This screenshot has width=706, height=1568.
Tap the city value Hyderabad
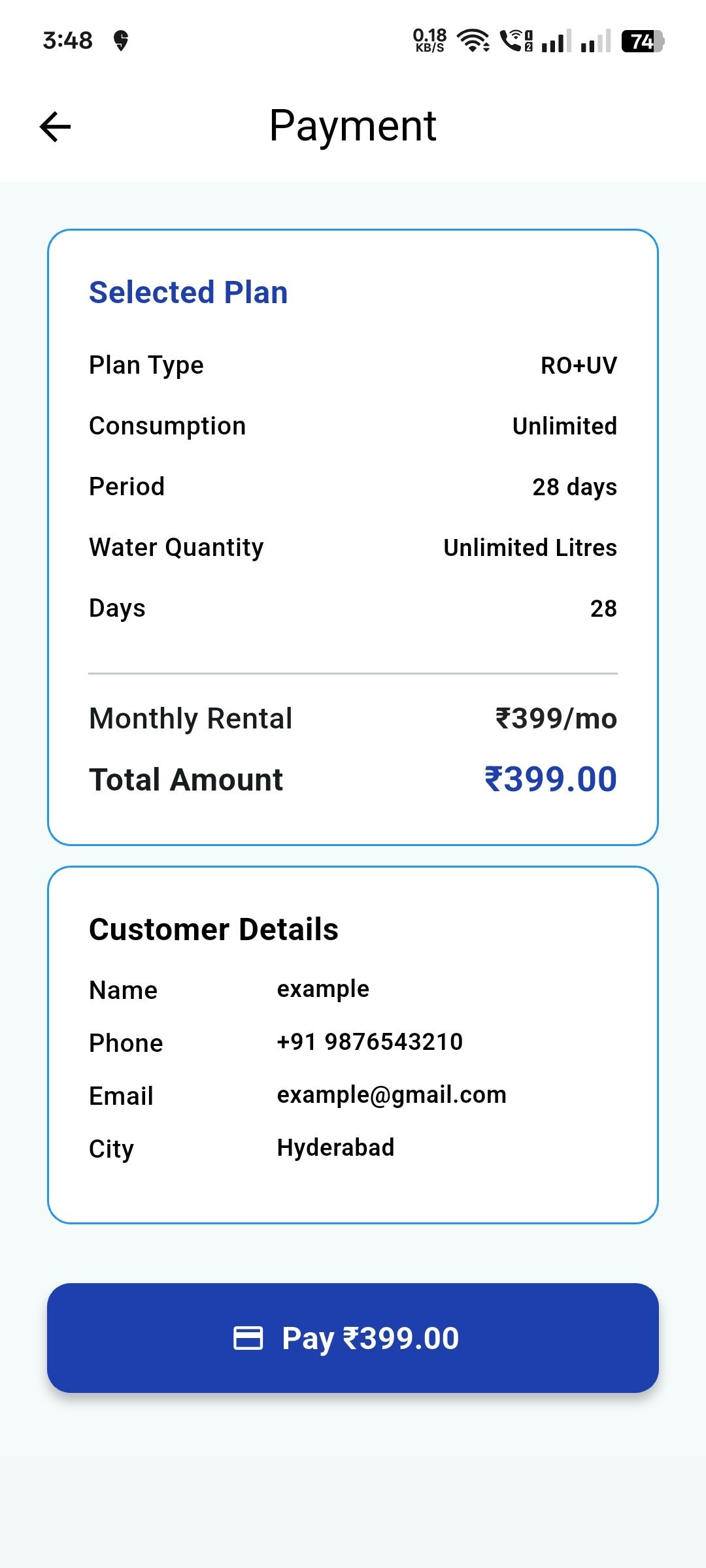[336, 1148]
